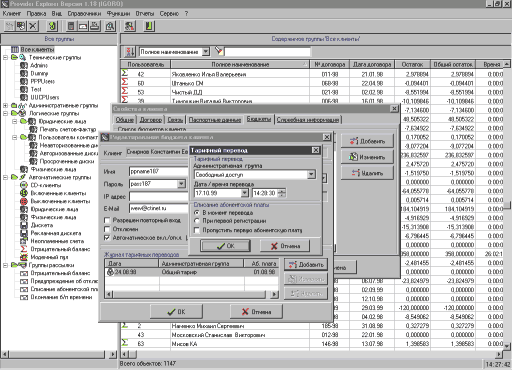Switch to the Служебная информация tab
The height and width of the screenshot is (370, 512).
[x=308, y=120]
